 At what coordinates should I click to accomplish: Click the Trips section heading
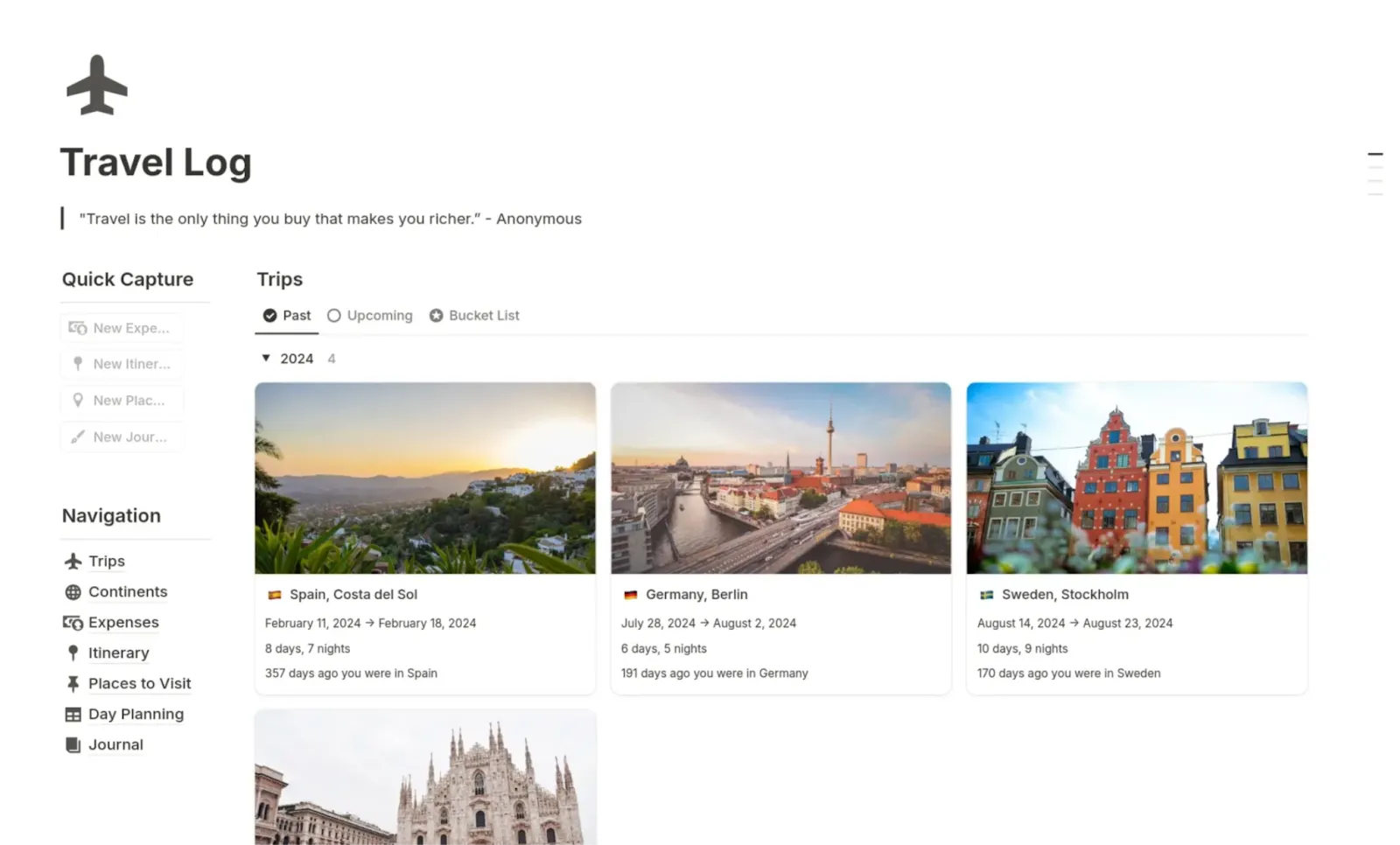pos(280,279)
